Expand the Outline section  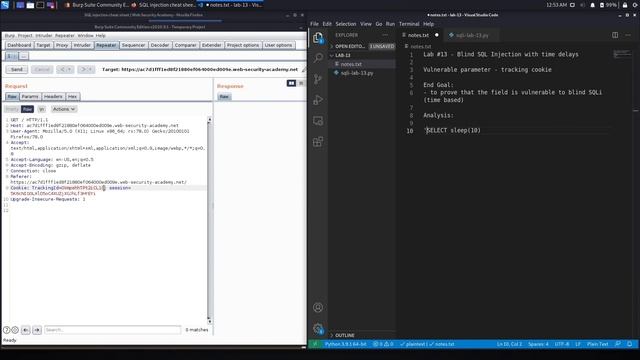pyautogui.click(x=345, y=335)
